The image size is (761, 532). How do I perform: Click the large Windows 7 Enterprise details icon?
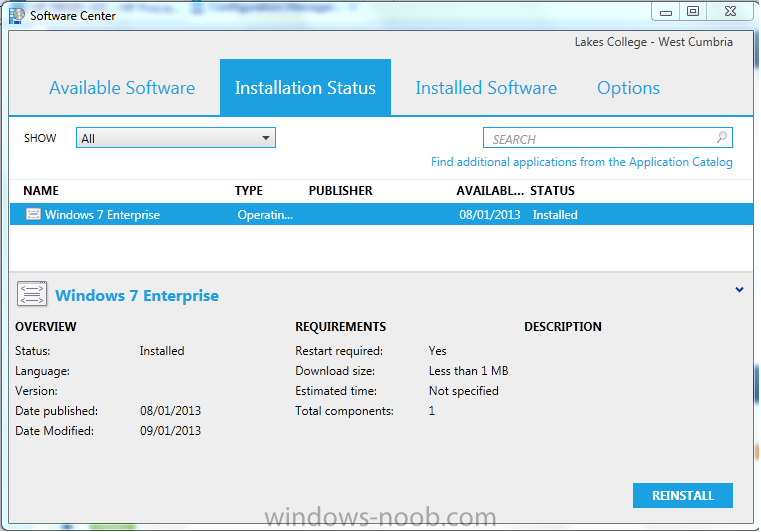point(32,294)
